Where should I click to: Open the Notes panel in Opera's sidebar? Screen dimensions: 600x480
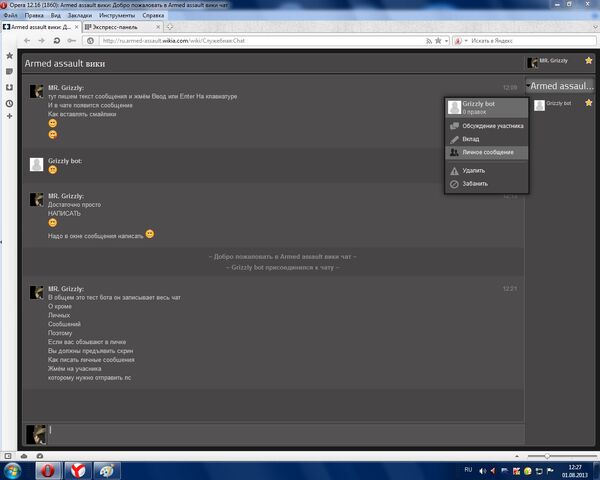point(10,72)
